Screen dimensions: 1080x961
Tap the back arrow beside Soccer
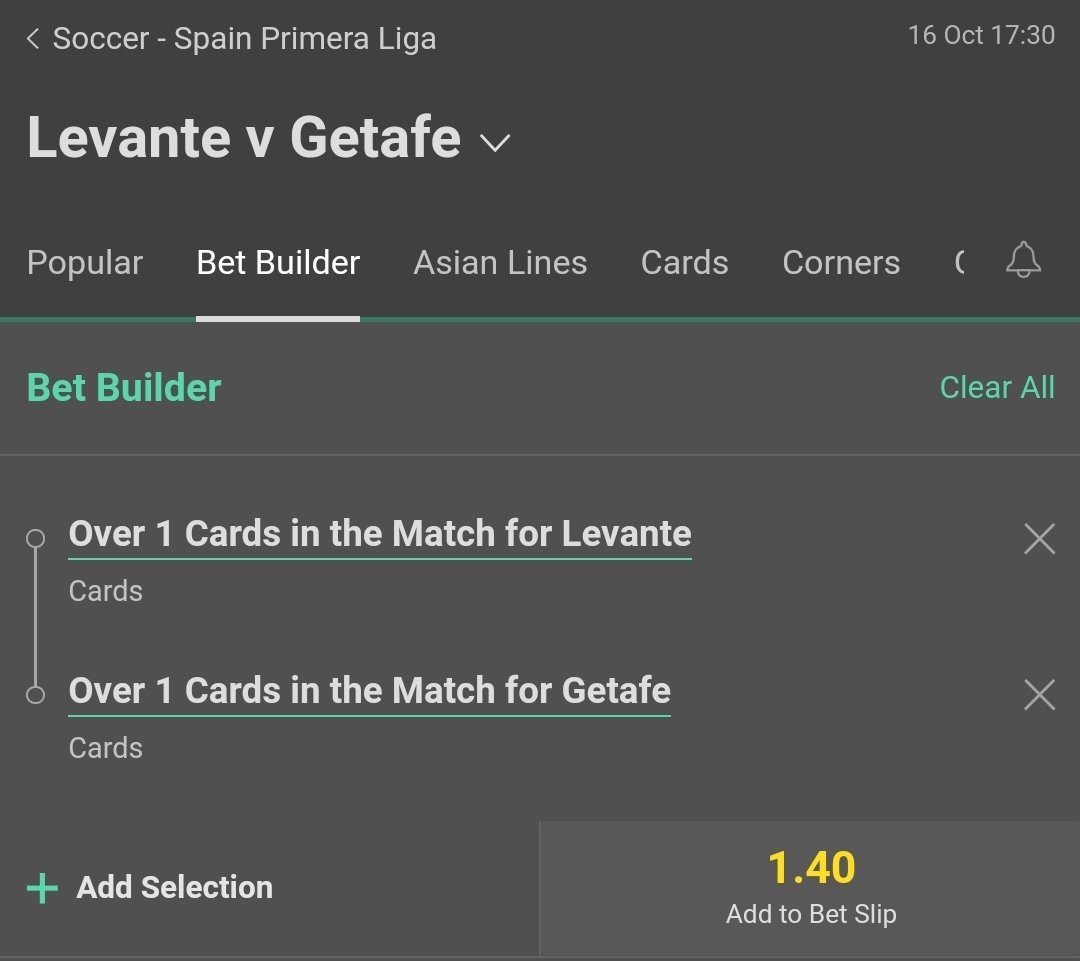click(33, 40)
